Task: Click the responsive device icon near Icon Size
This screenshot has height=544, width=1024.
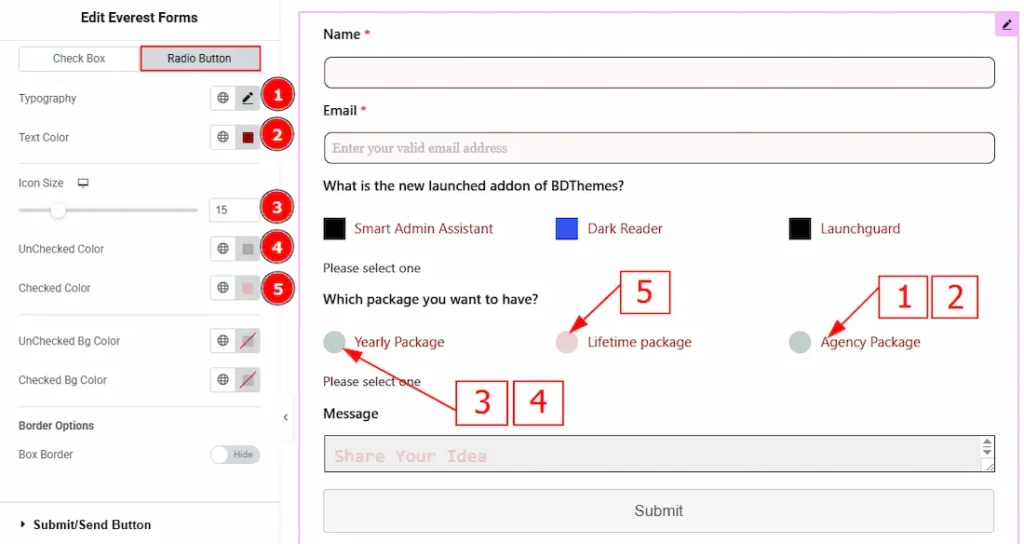Action: pyautogui.click(x=83, y=183)
